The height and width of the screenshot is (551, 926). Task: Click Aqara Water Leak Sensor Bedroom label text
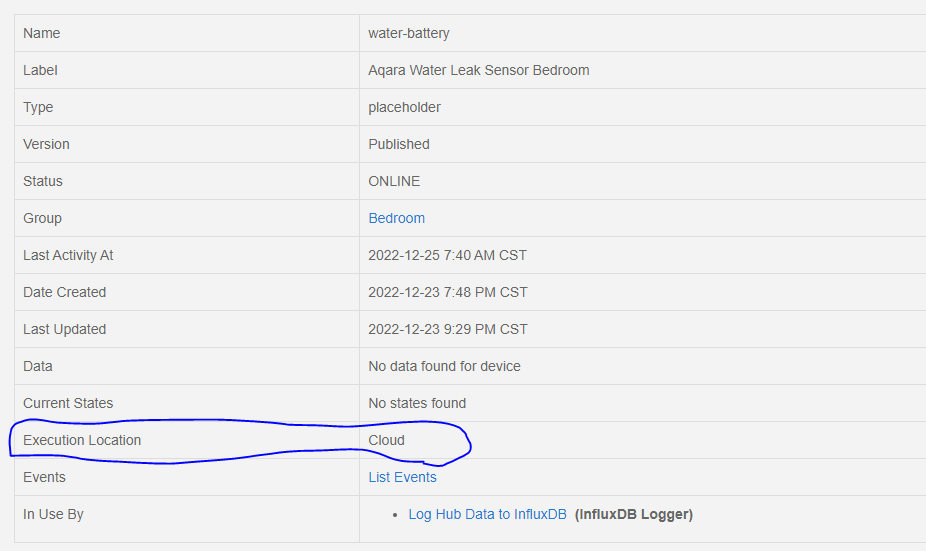[x=478, y=70]
